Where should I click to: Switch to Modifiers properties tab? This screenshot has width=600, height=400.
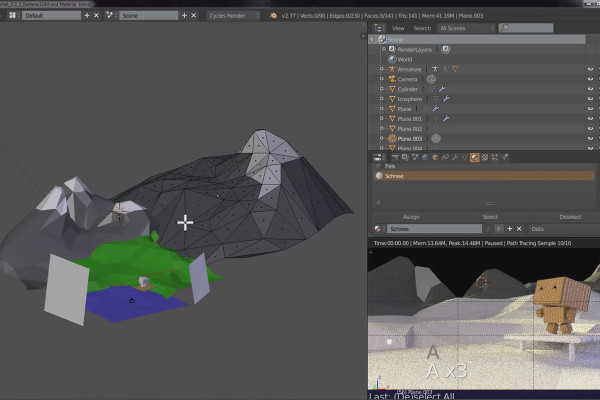click(x=455, y=157)
